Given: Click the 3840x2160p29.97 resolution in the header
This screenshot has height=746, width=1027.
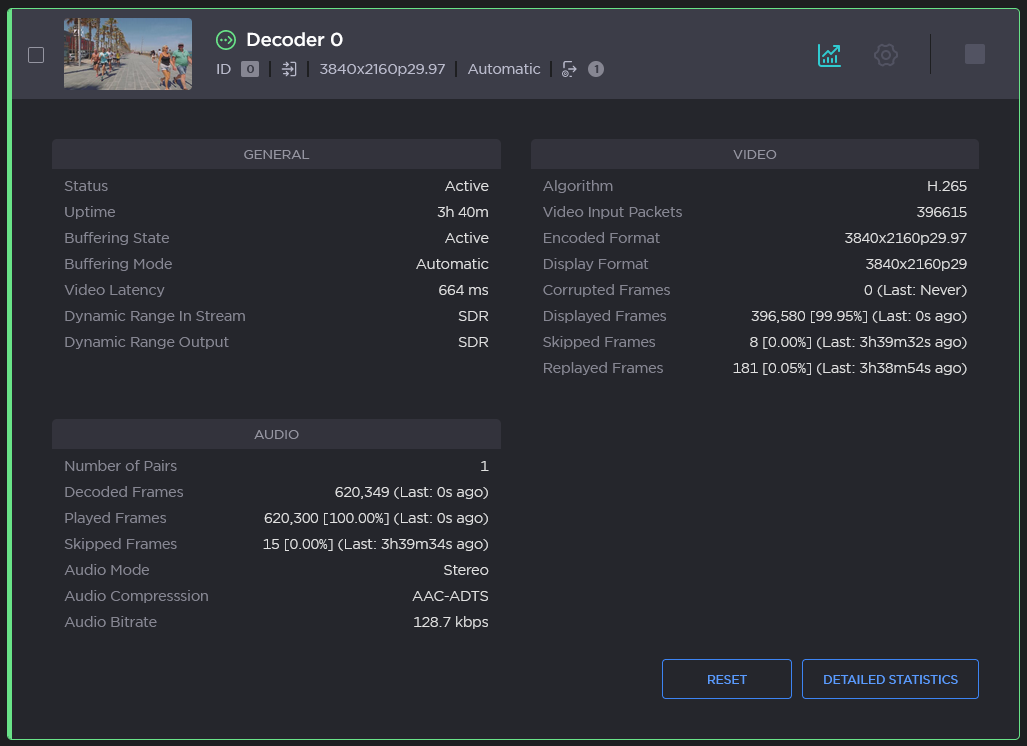Looking at the screenshot, I should click(x=382, y=69).
